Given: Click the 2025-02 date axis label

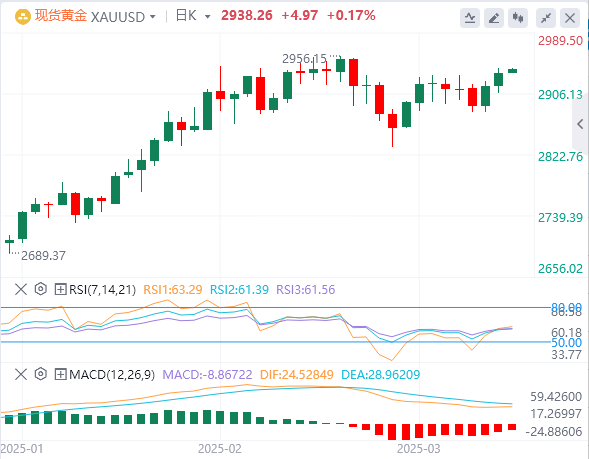Looking at the screenshot, I should (220, 448).
